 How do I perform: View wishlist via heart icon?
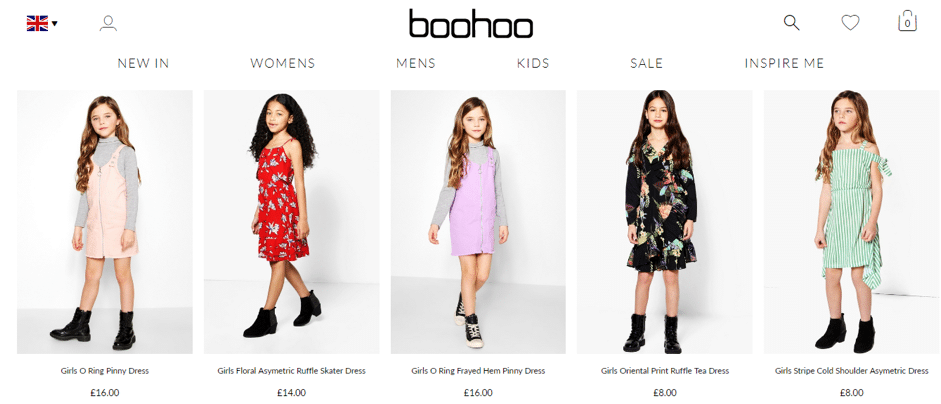coord(850,23)
